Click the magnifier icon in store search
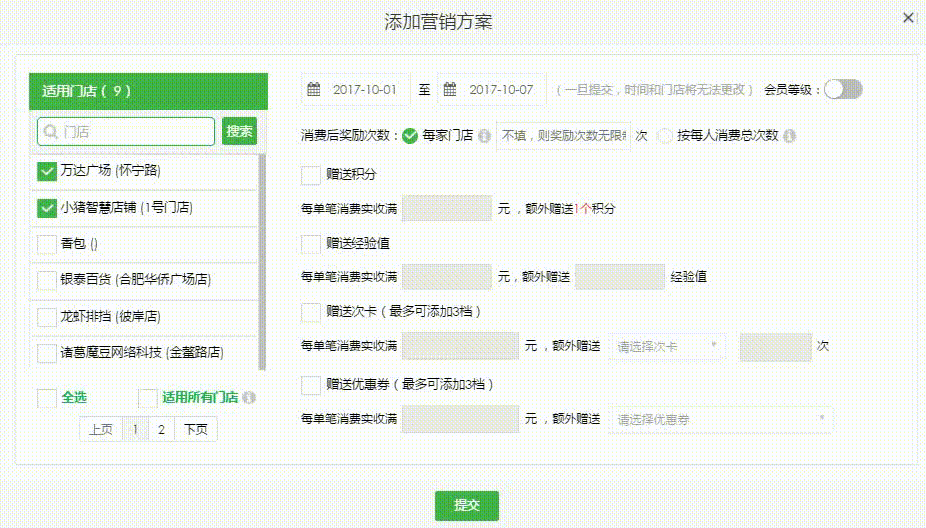This screenshot has width=926, height=528. point(48,131)
